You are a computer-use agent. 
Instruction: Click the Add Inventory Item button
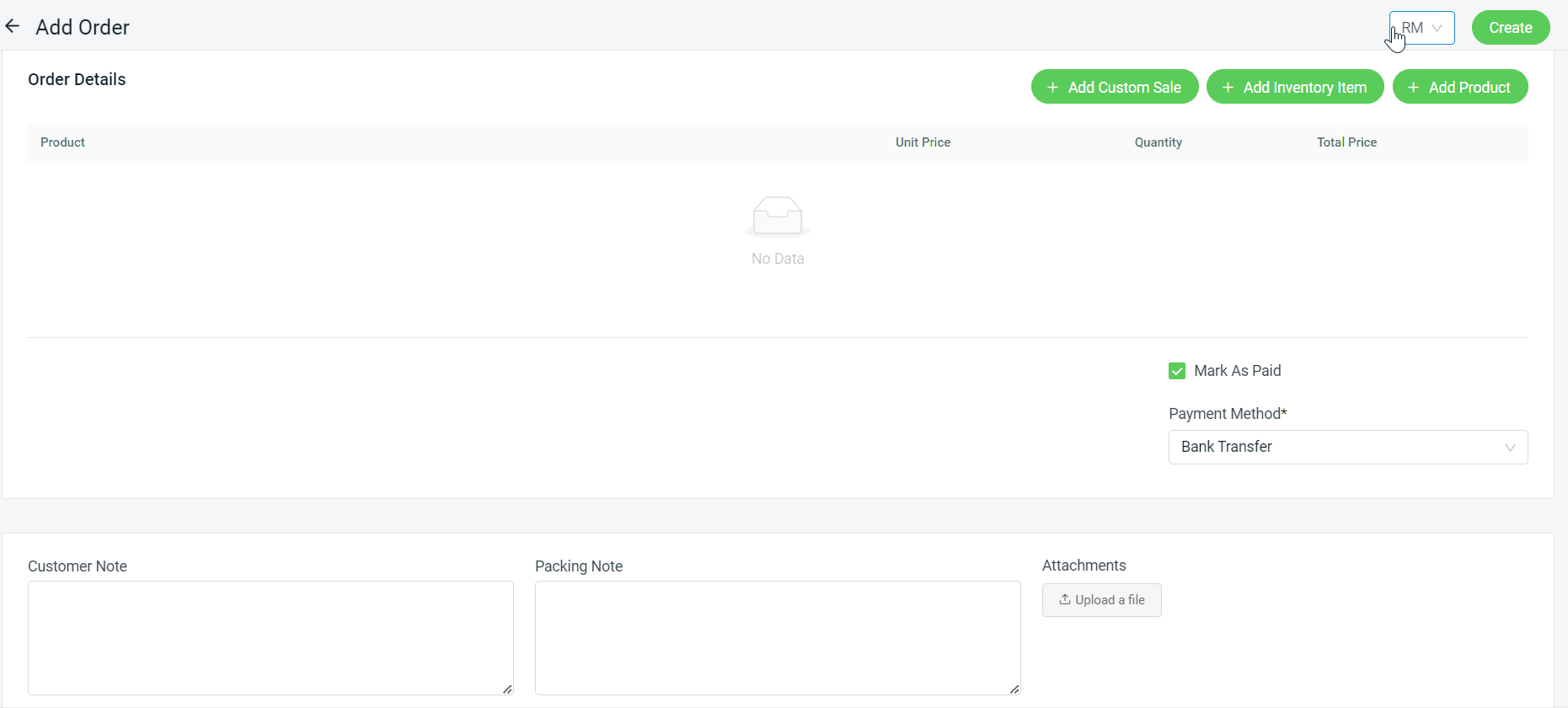click(1294, 88)
